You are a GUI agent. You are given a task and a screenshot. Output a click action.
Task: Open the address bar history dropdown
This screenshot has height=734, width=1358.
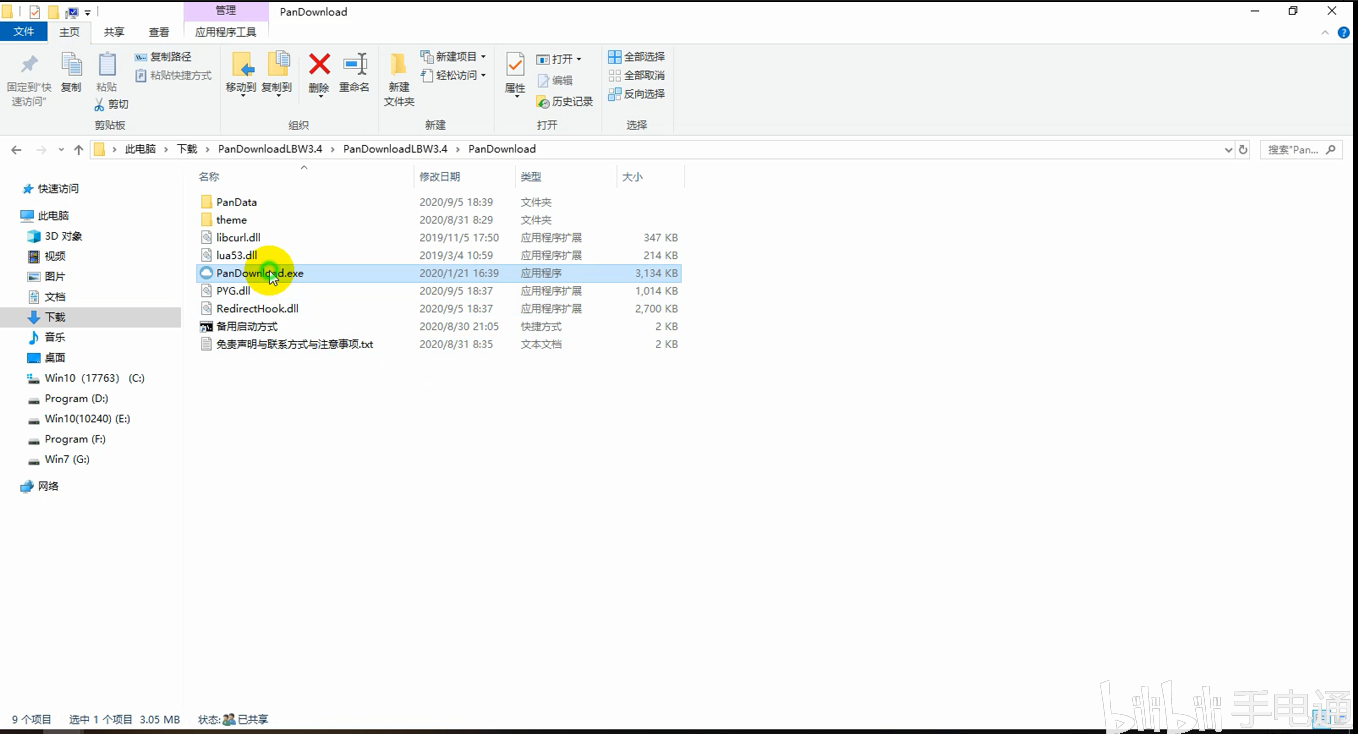1228,149
